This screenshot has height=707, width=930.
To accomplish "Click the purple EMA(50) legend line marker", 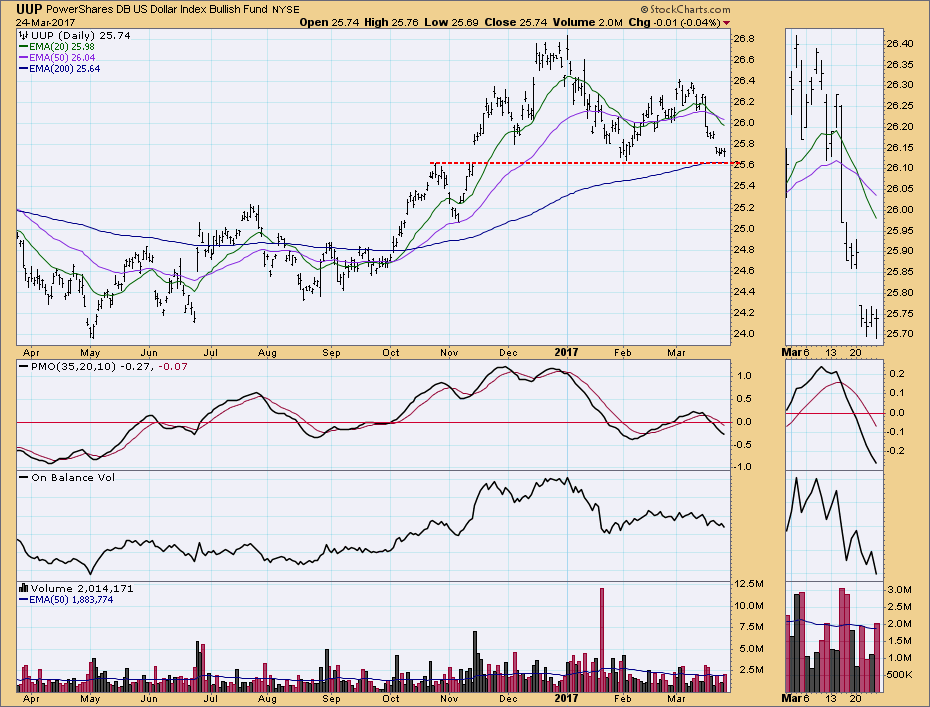I will click(24, 58).
